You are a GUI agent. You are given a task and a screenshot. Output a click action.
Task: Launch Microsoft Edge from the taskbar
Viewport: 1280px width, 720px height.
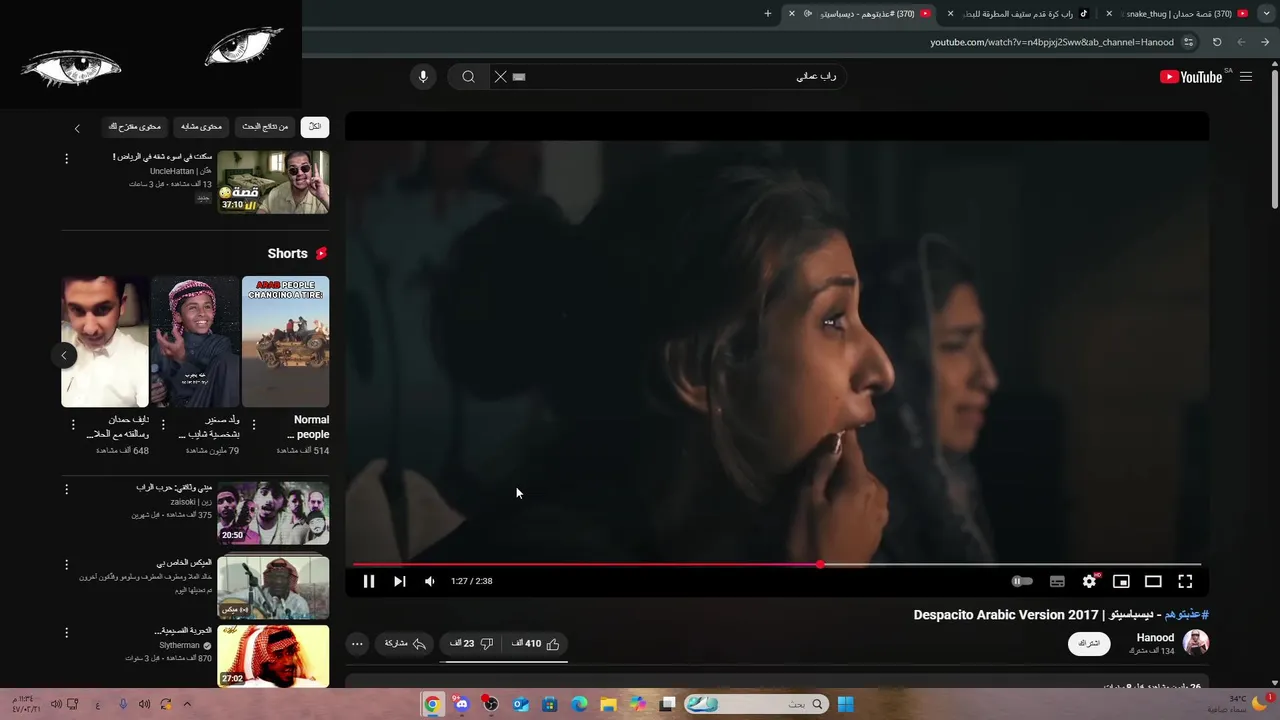[579, 704]
